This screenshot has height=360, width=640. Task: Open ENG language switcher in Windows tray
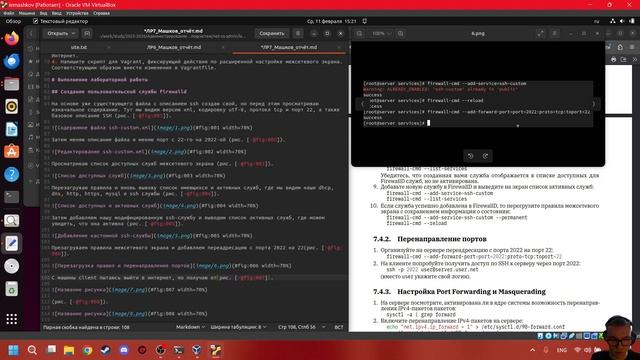[x=562, y=350]
